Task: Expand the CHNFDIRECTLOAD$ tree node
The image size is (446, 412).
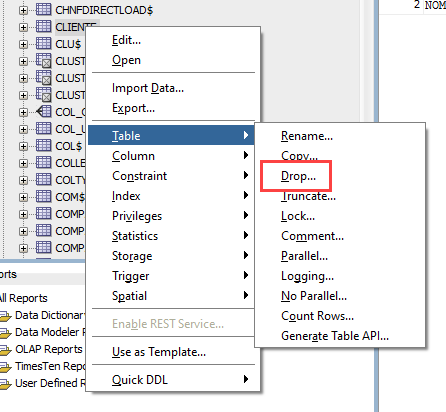Action: click(x=23, y=10)
